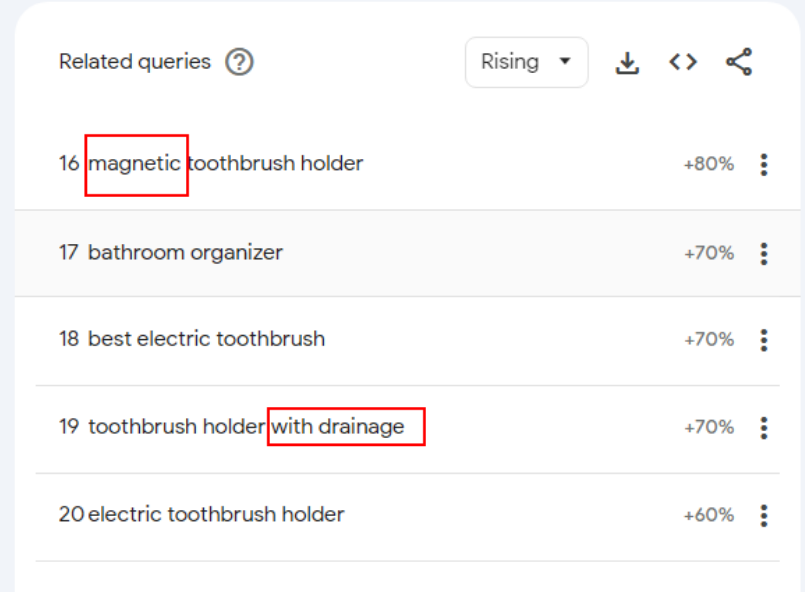Open help tooltip for Related queries
This screenshot has width=805, height=592.
[239, 62]
